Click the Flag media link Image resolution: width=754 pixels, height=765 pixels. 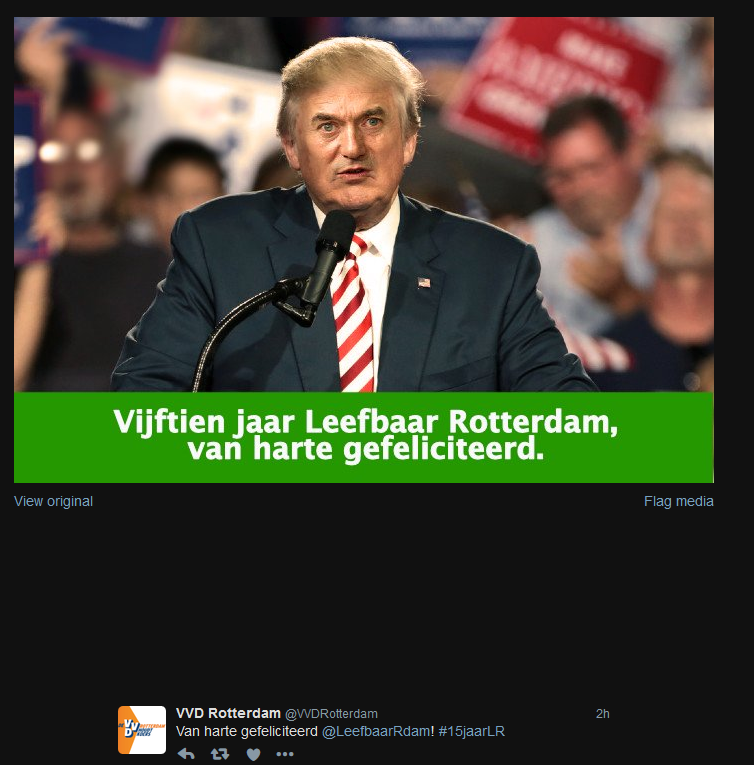678,501
